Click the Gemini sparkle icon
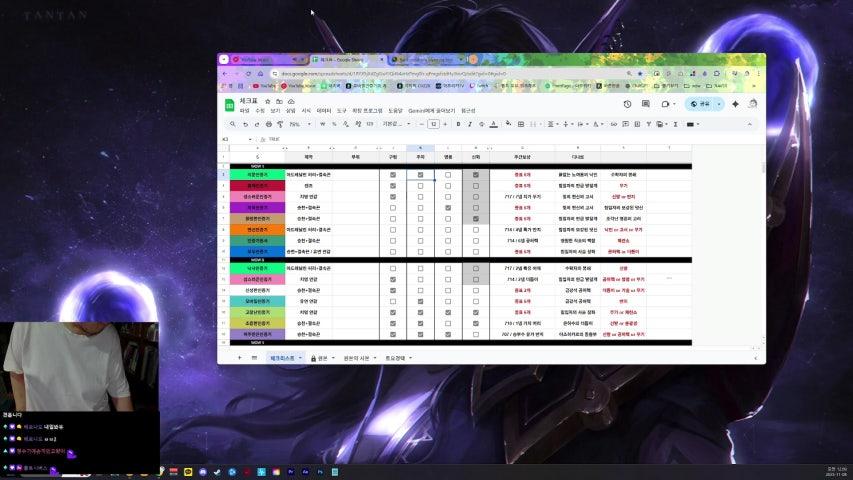This screenshot has width=853, height=480. [735, 103]
